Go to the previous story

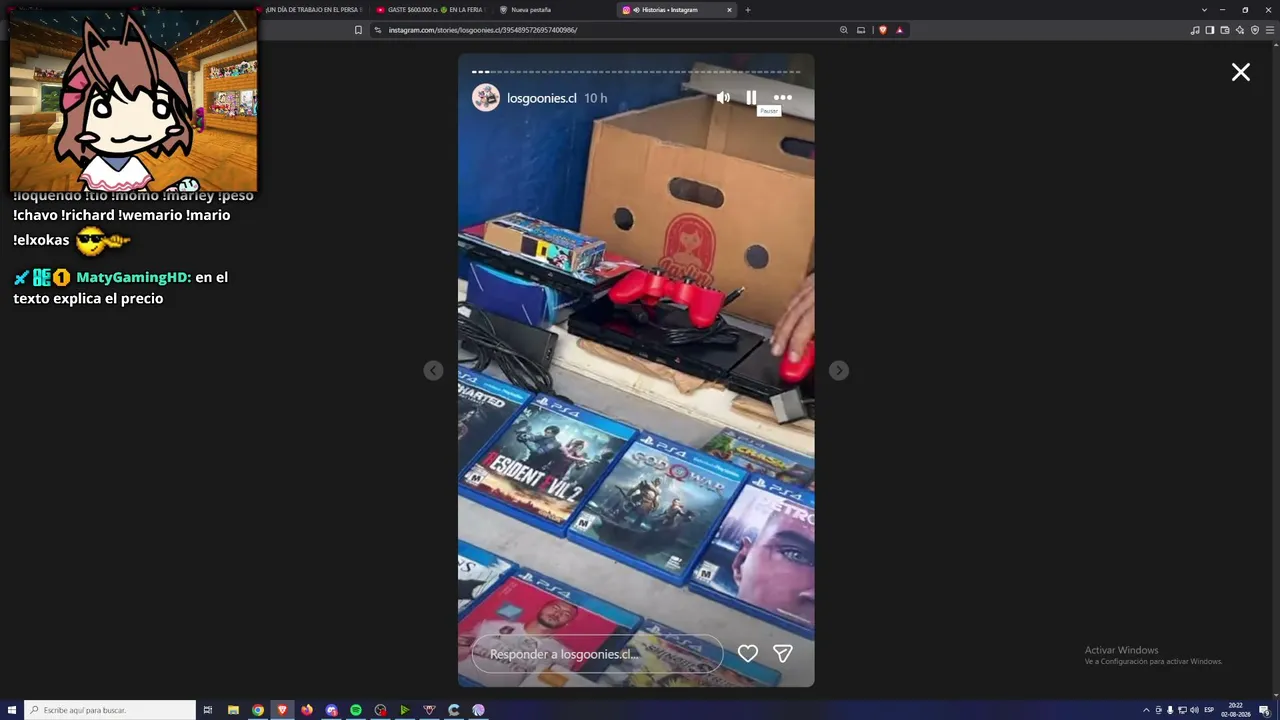point(433,371)
